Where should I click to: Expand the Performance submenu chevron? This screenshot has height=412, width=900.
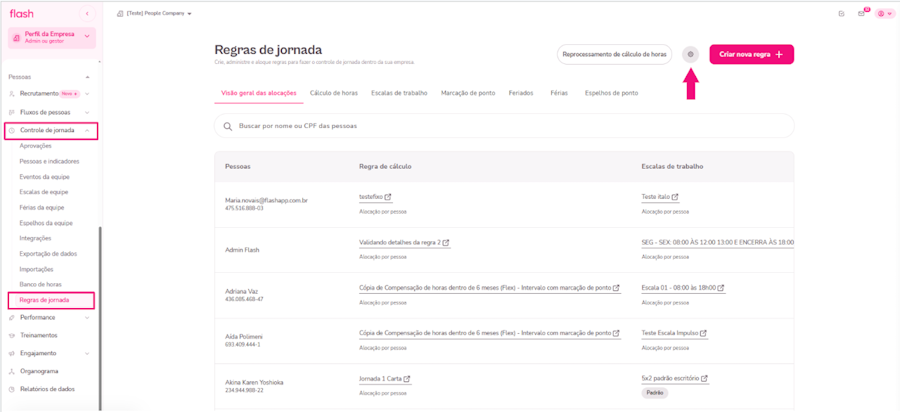[x=87, y=317]
